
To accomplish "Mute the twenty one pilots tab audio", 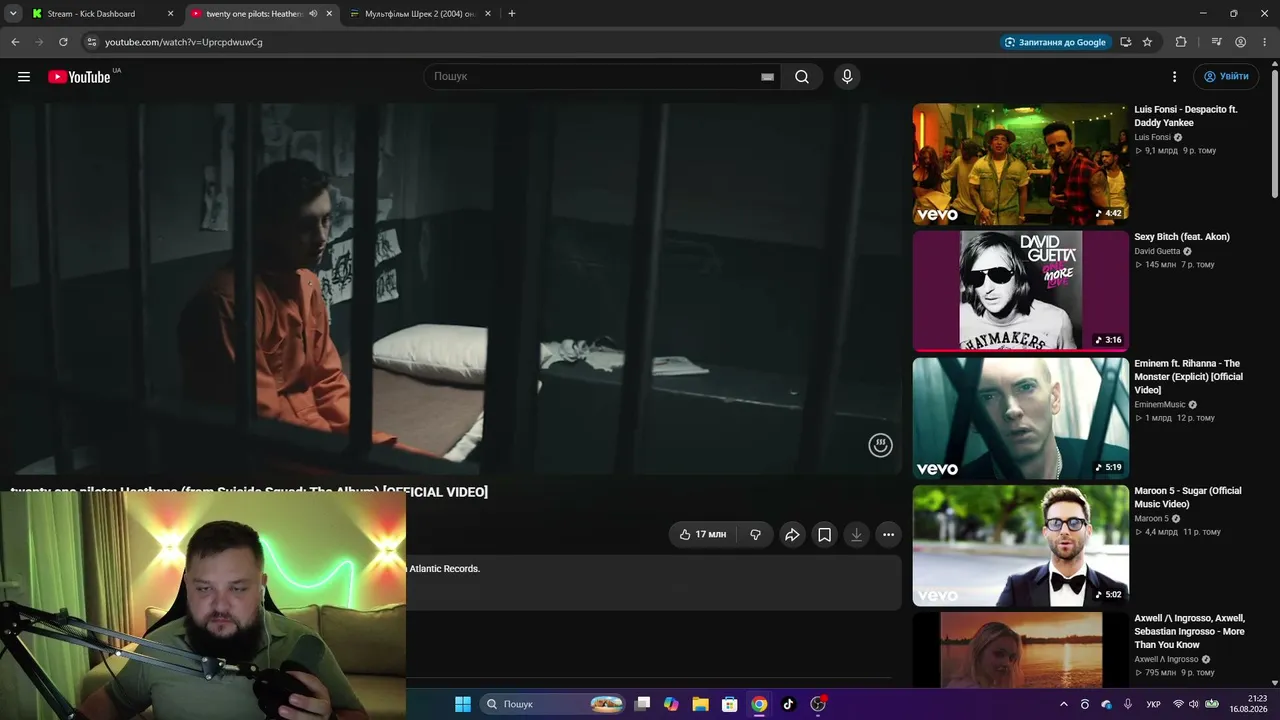I will 313,14.
